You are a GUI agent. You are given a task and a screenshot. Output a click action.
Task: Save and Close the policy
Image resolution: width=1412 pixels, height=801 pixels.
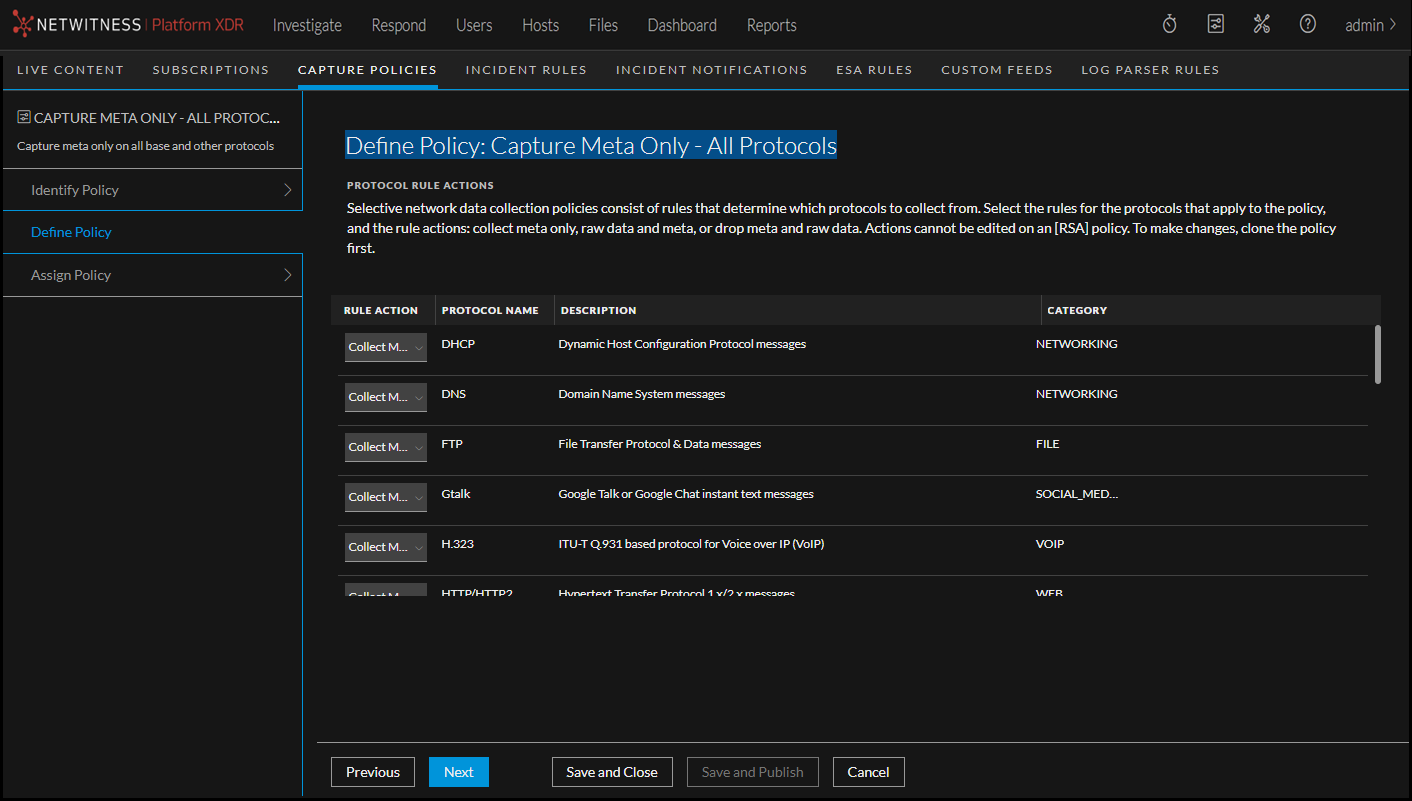612,771
